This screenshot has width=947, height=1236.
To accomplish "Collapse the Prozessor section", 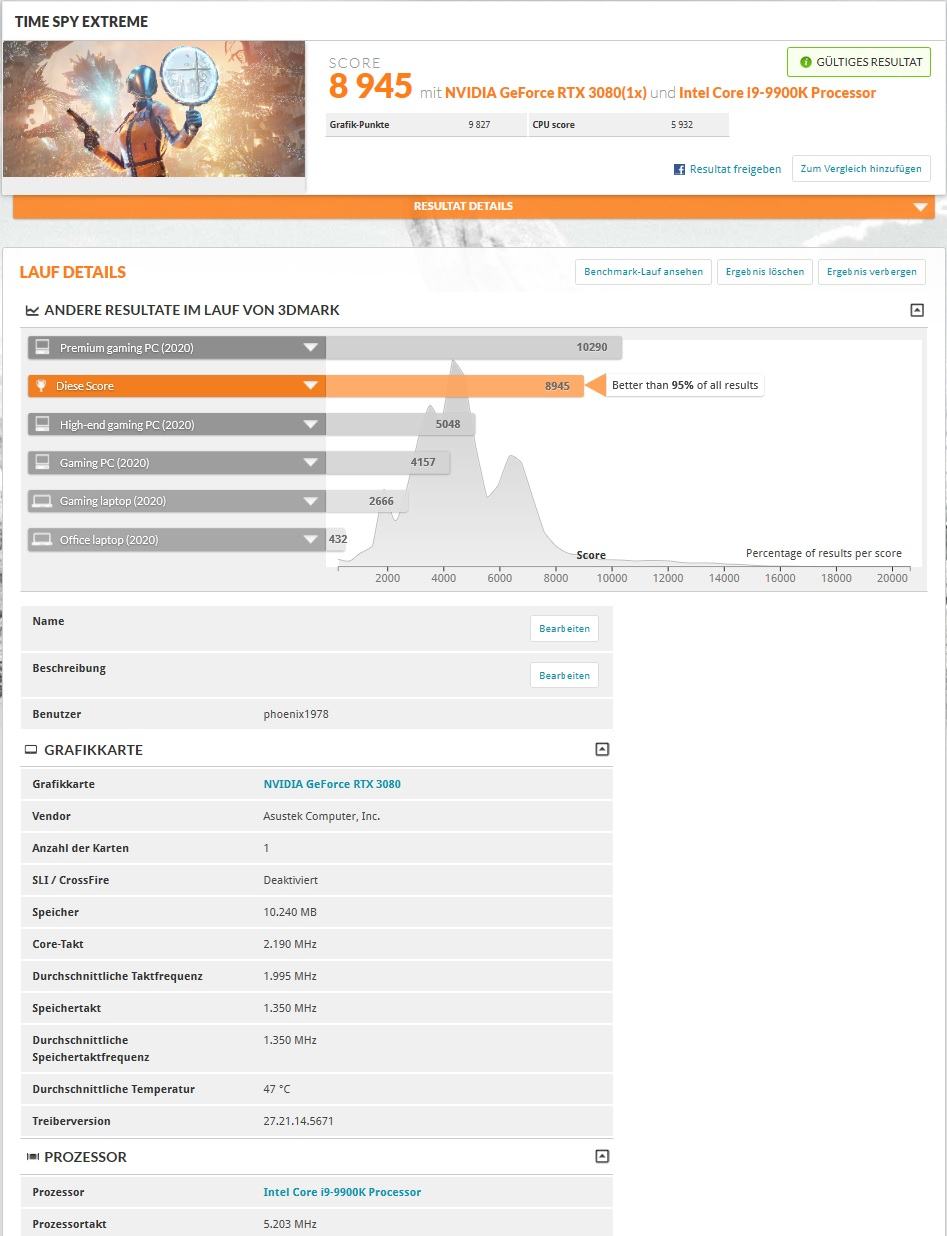I will tap(602, 1156).
